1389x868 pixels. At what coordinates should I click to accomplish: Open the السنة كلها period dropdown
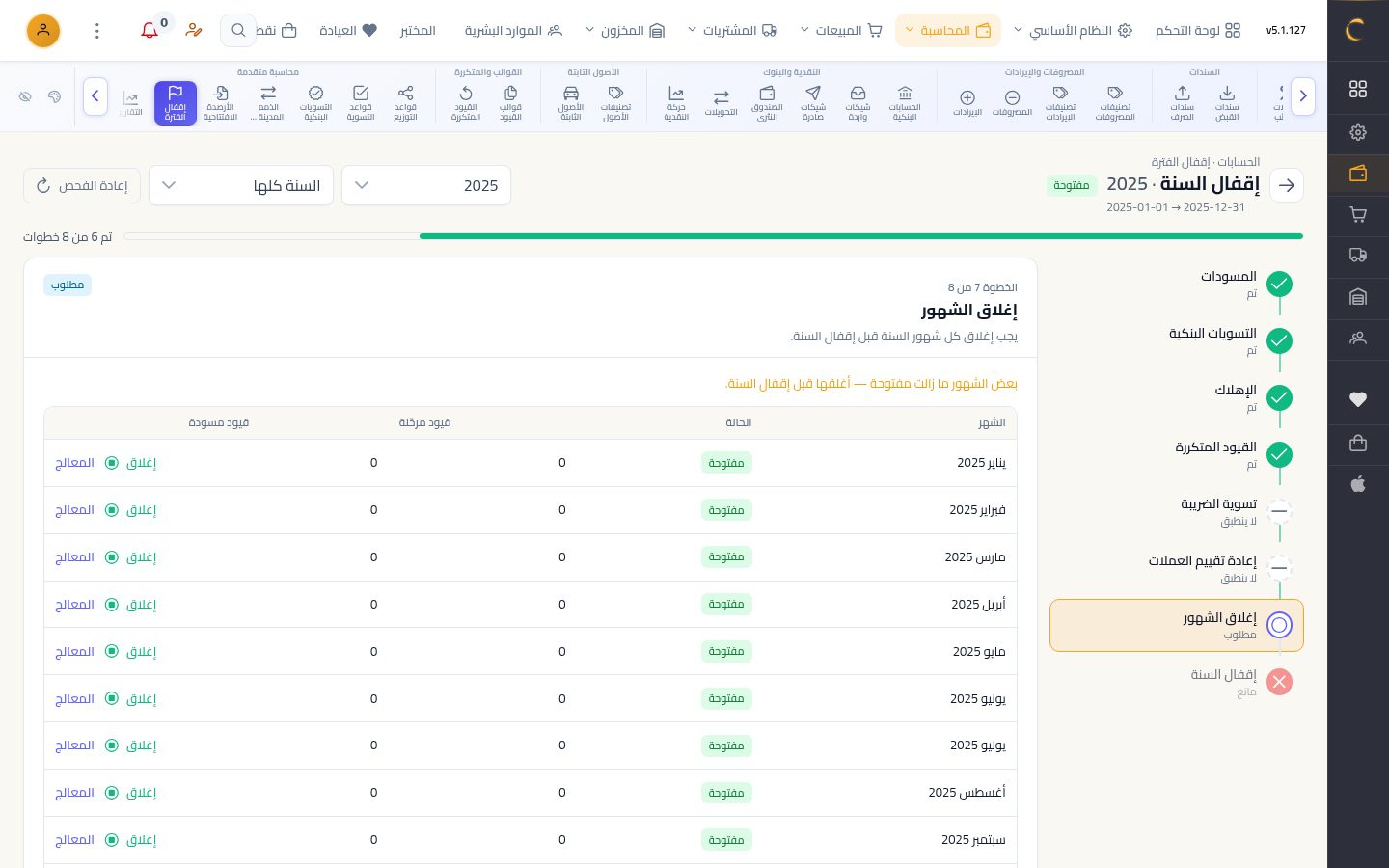tap(241, 185)
